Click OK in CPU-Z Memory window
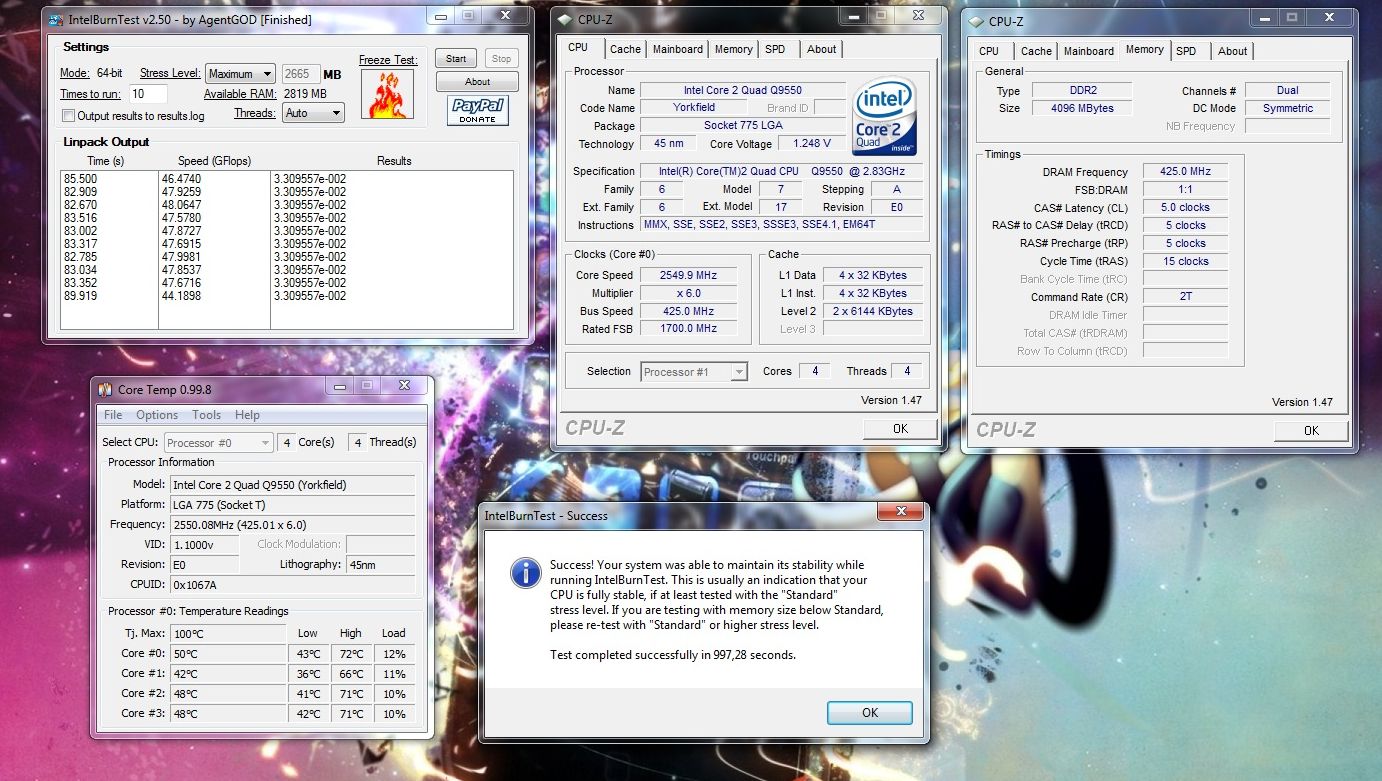The height and width of the screenshot is (781, 1382). [1311, 430]
